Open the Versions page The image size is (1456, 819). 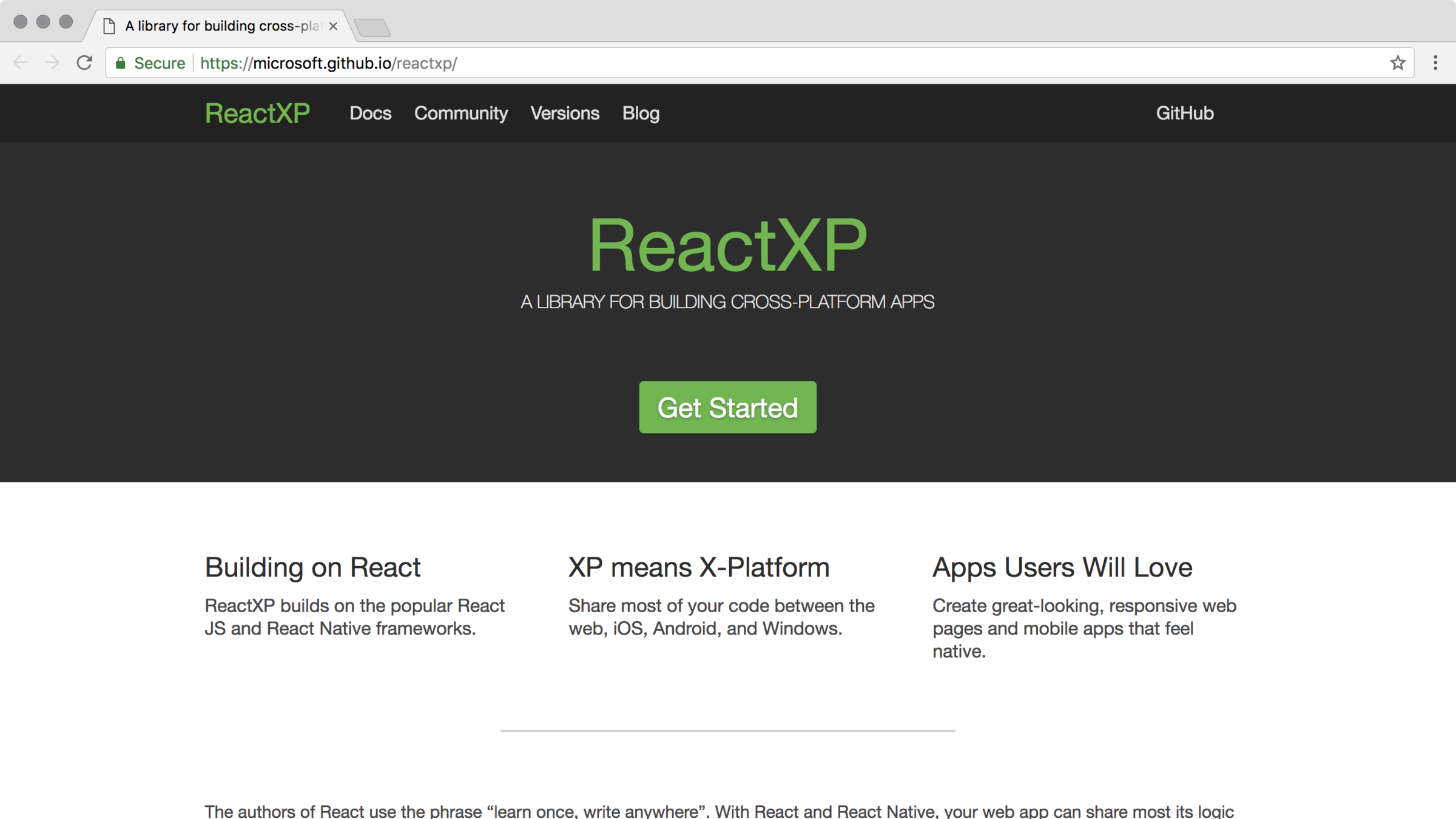pos(565,113)
